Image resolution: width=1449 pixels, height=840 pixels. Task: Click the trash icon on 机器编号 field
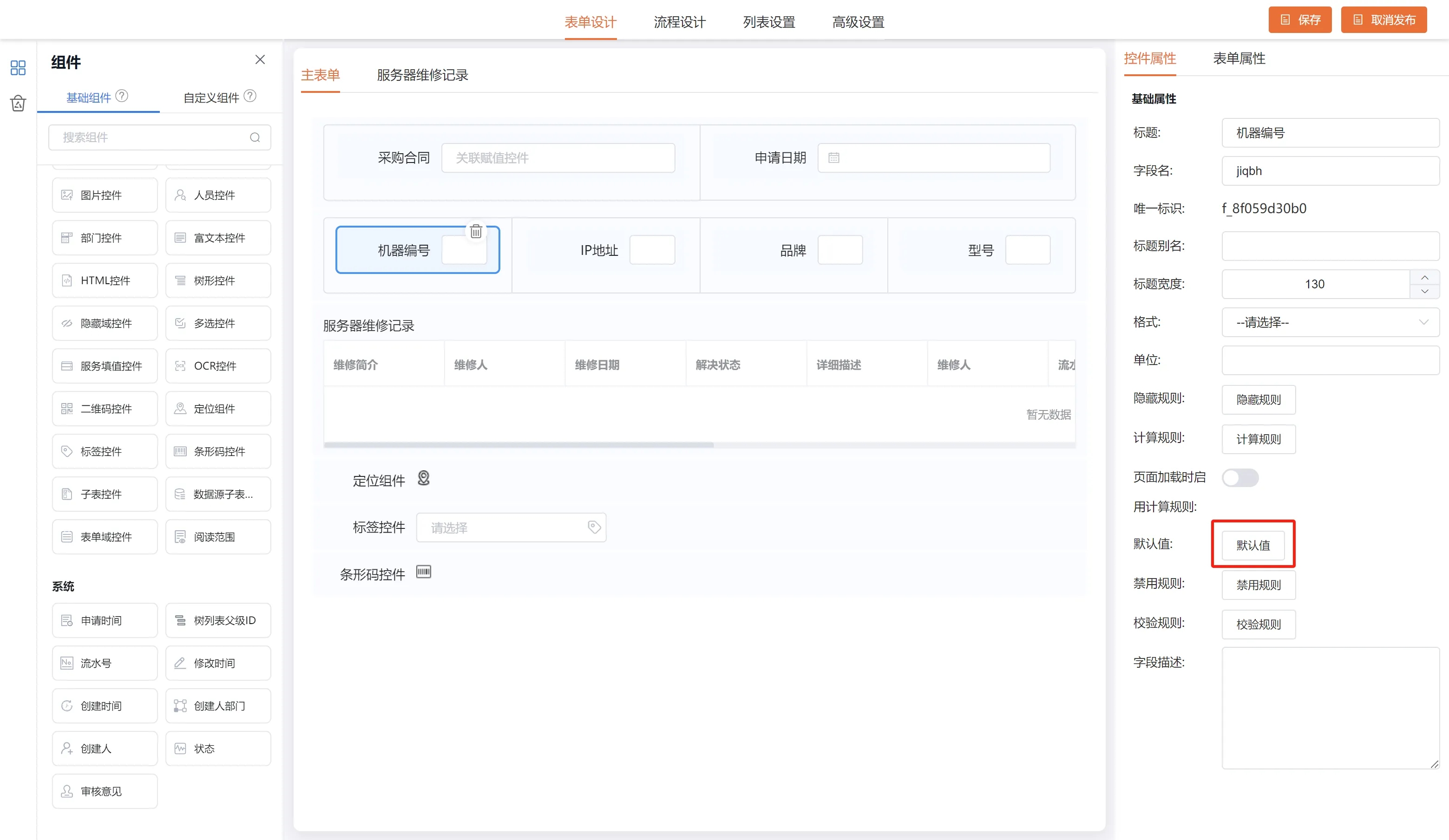pos(476,232)
